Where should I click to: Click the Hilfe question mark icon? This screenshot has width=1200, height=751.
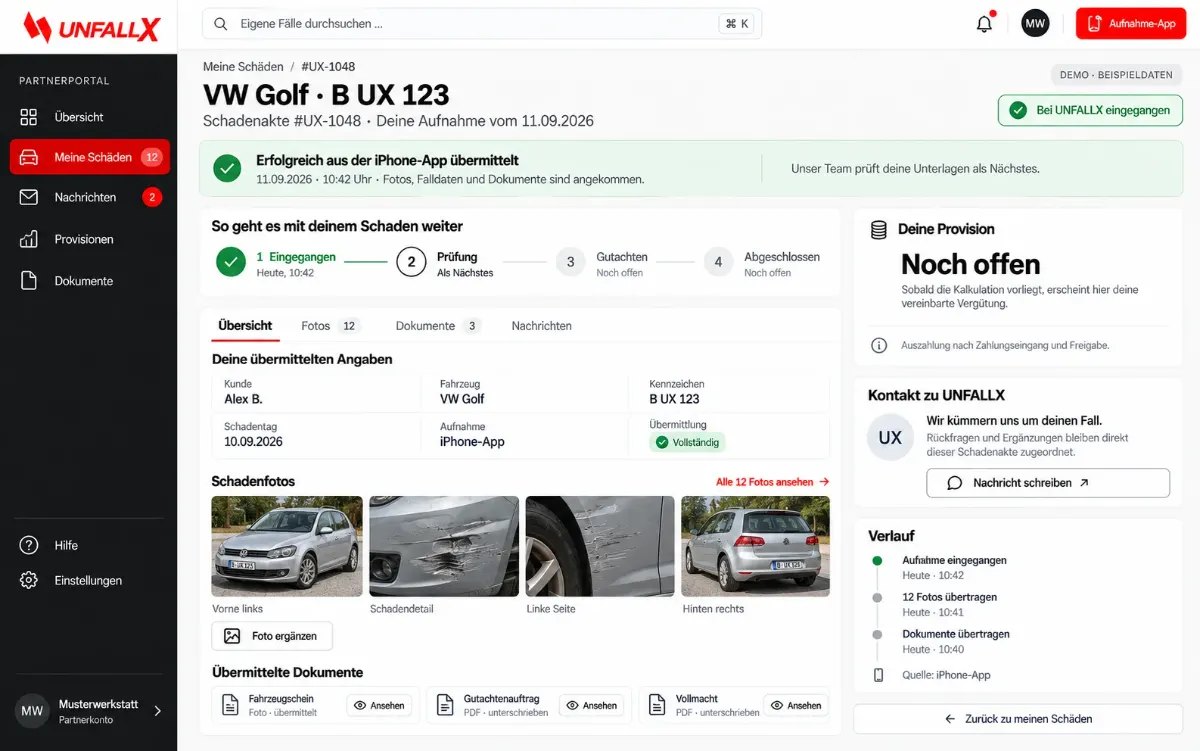coord(29,545)
